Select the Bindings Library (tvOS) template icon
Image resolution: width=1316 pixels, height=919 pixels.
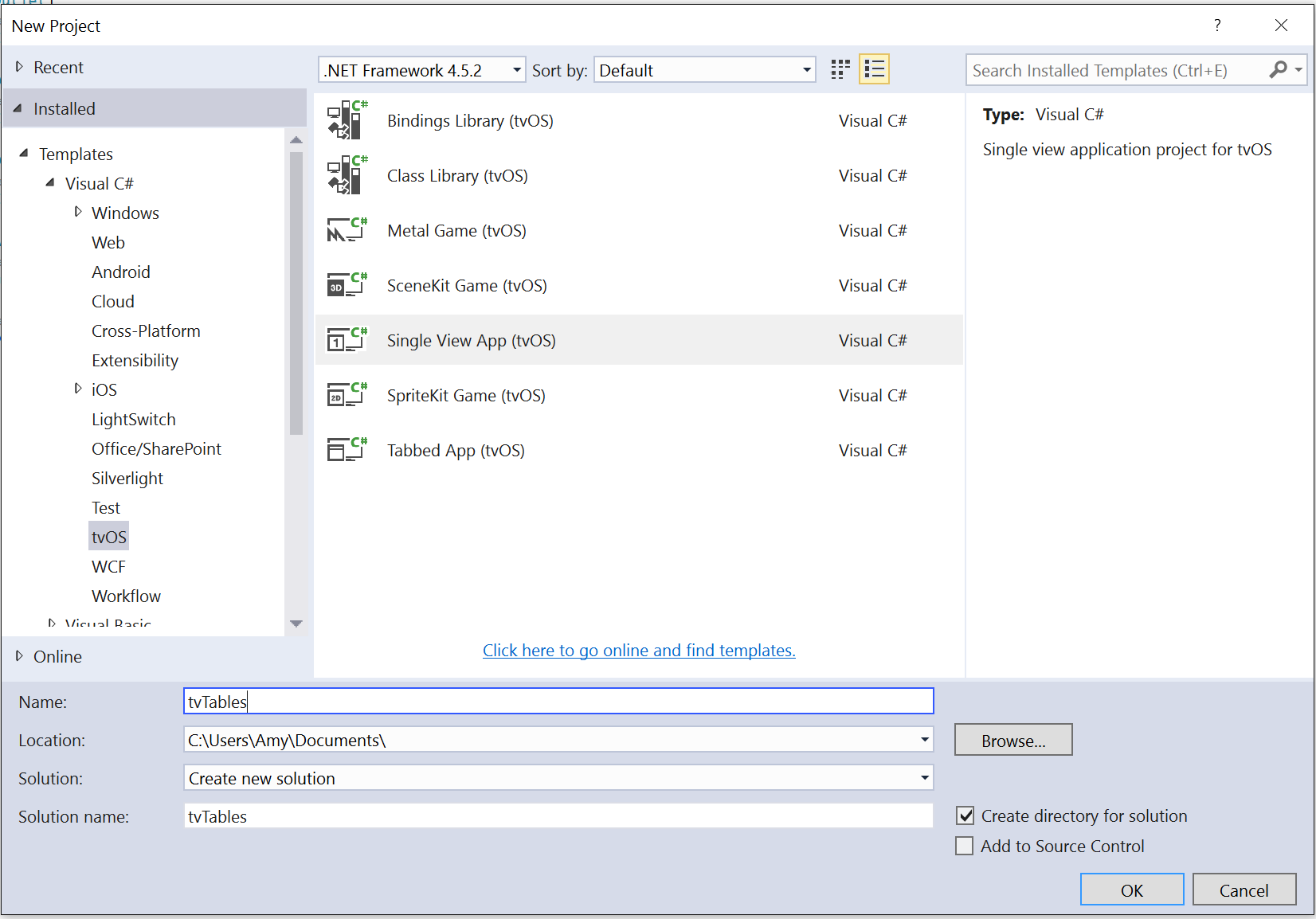[x=347, y=119]
